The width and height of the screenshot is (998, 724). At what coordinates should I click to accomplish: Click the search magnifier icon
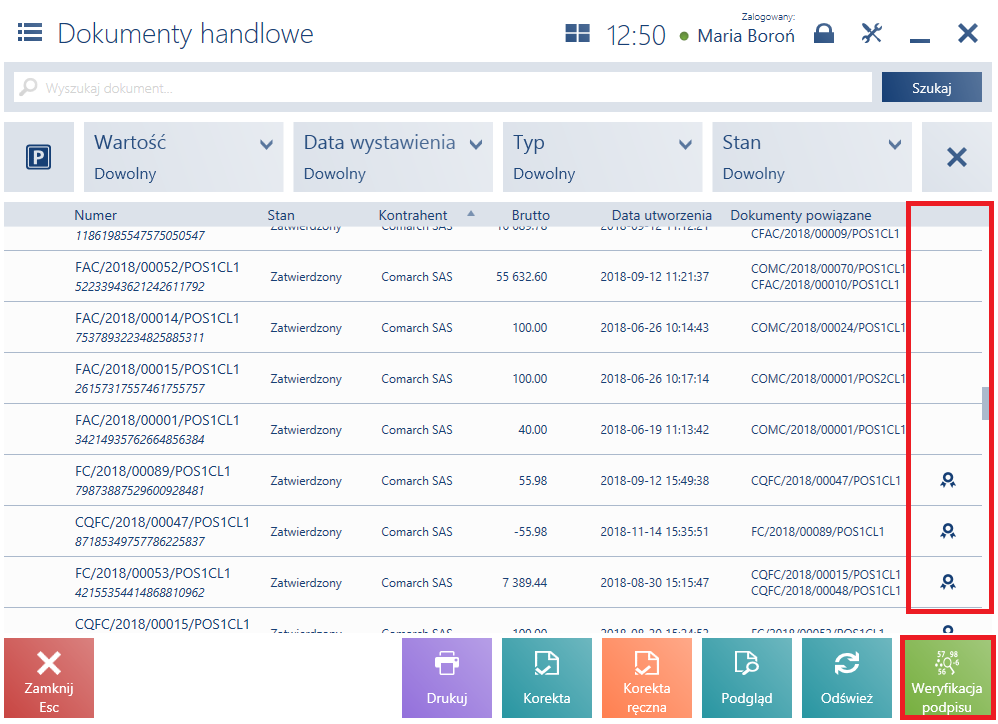[28, 87]
